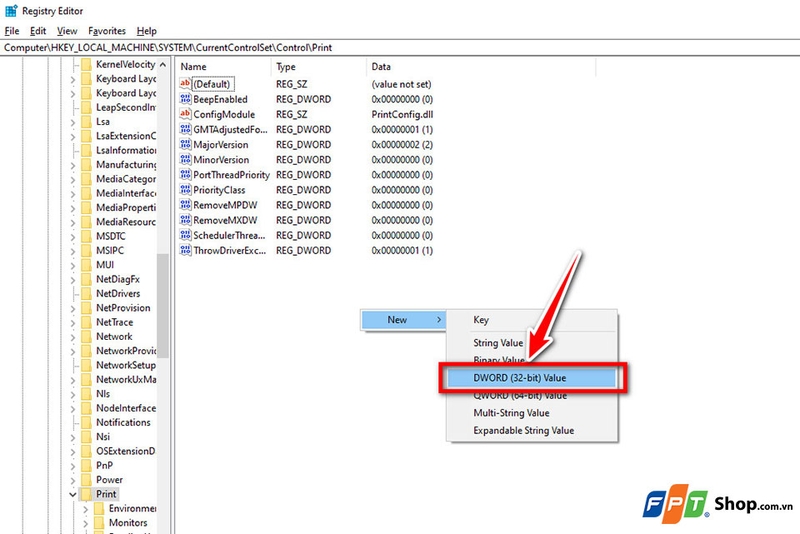Click the folder icon of the Power key

[87, 479]
